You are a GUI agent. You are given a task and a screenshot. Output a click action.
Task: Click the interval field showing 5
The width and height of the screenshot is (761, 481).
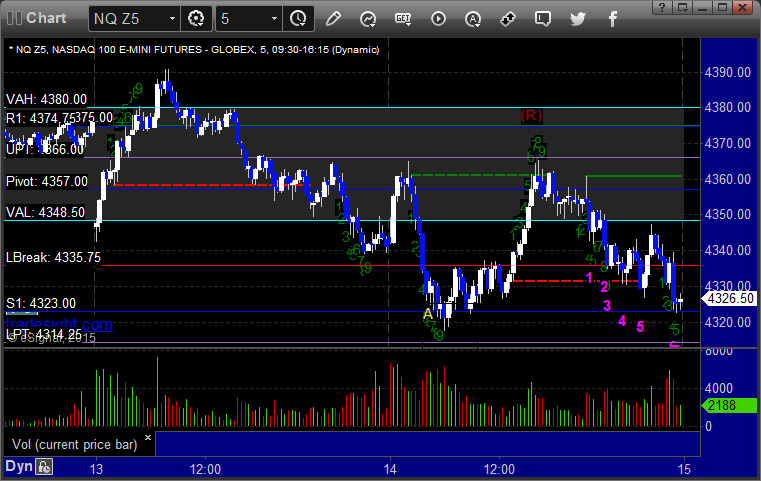tap(243, 19)
